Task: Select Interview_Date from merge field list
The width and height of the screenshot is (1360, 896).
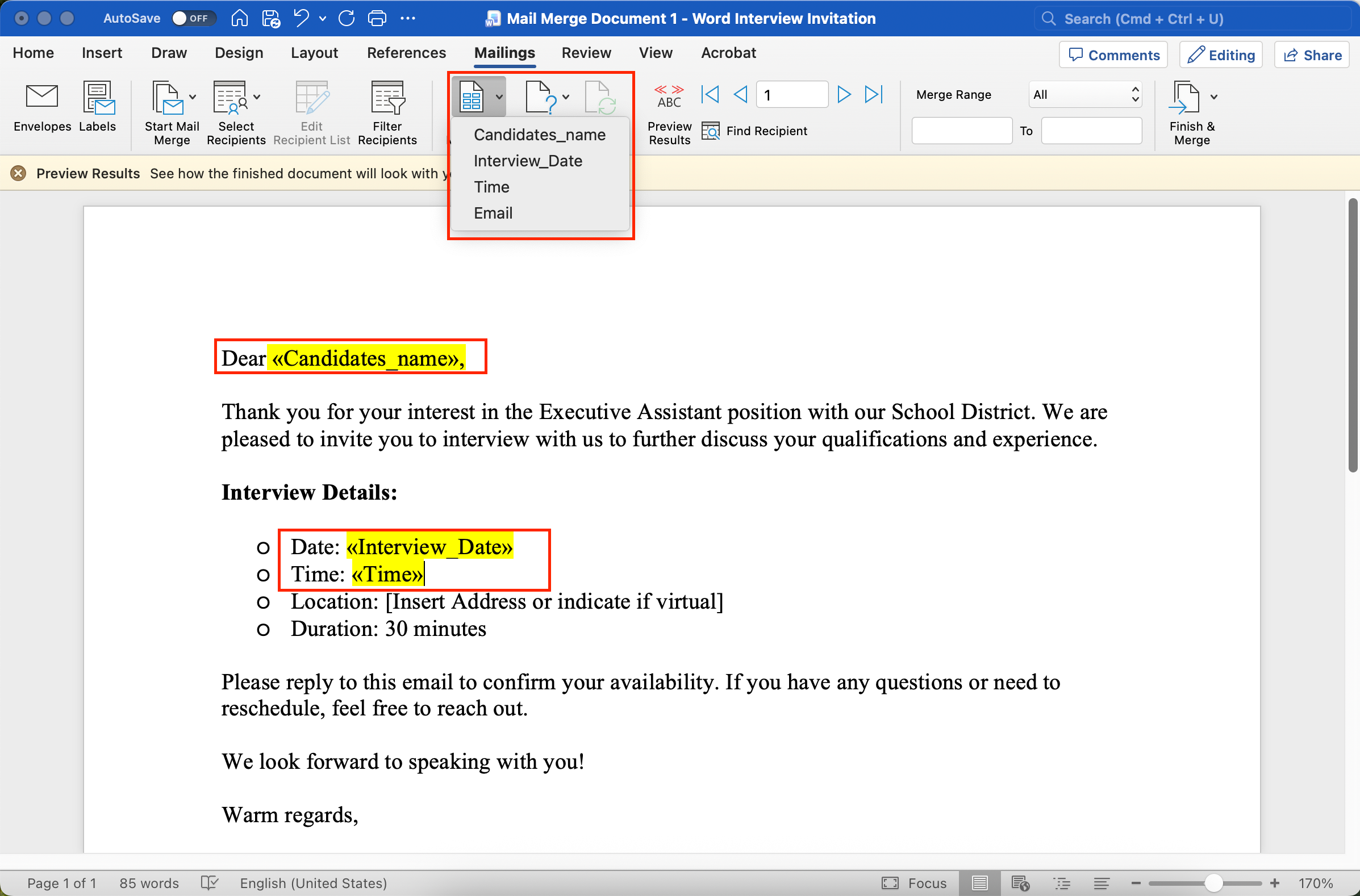Action: point(528,161)
